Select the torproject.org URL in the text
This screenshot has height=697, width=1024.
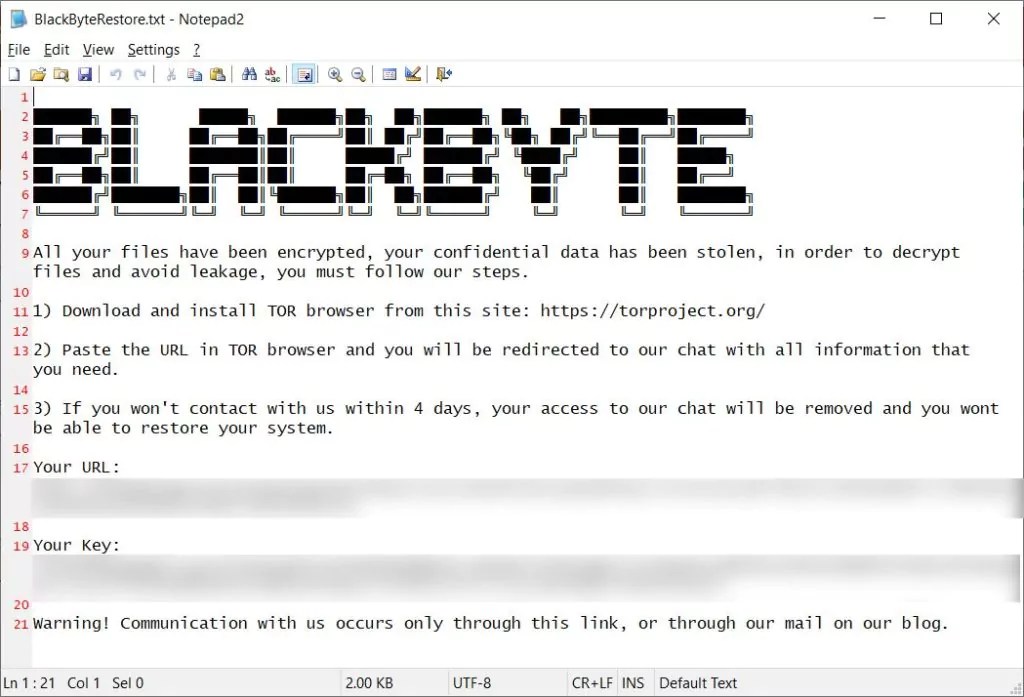point(652,310)
